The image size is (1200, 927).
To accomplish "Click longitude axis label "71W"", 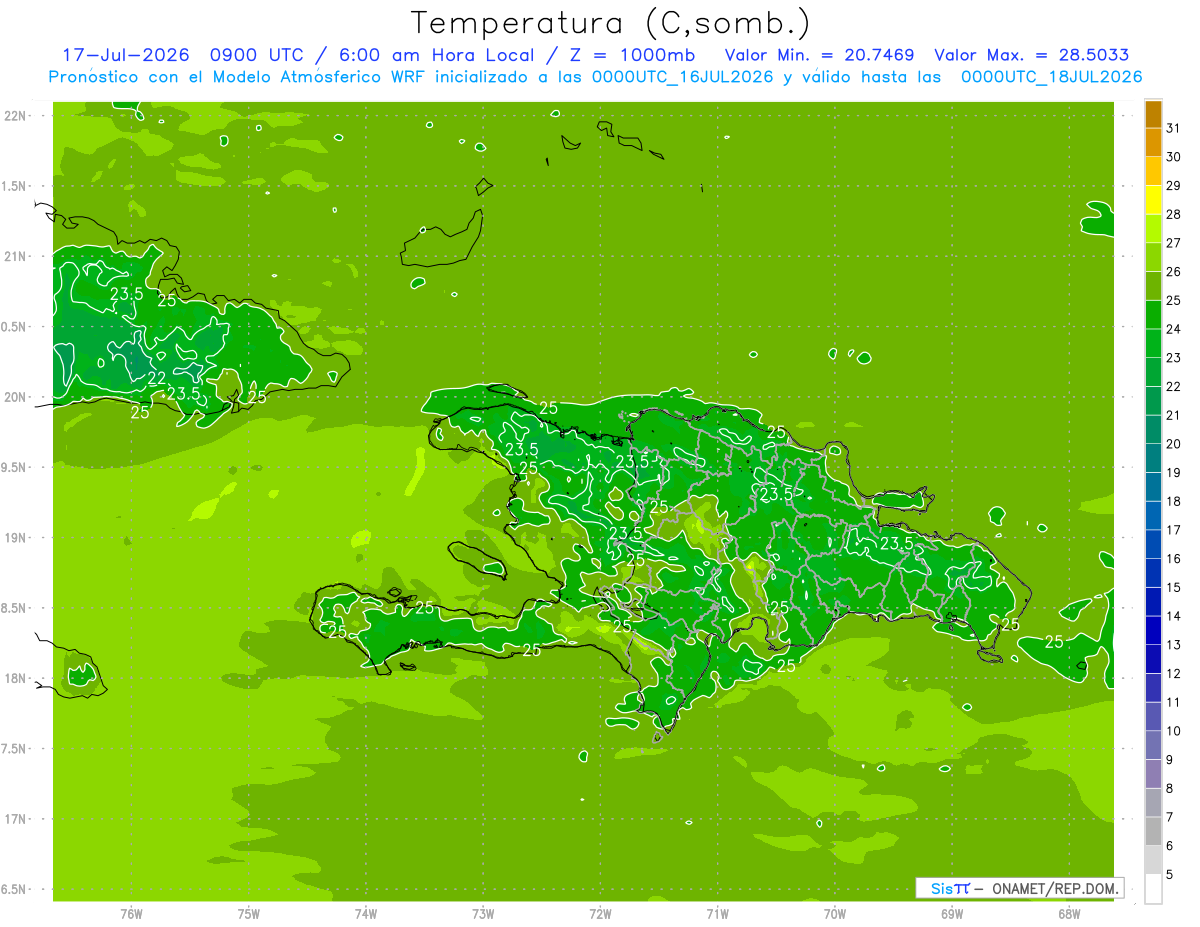I will tap(717, 913).
